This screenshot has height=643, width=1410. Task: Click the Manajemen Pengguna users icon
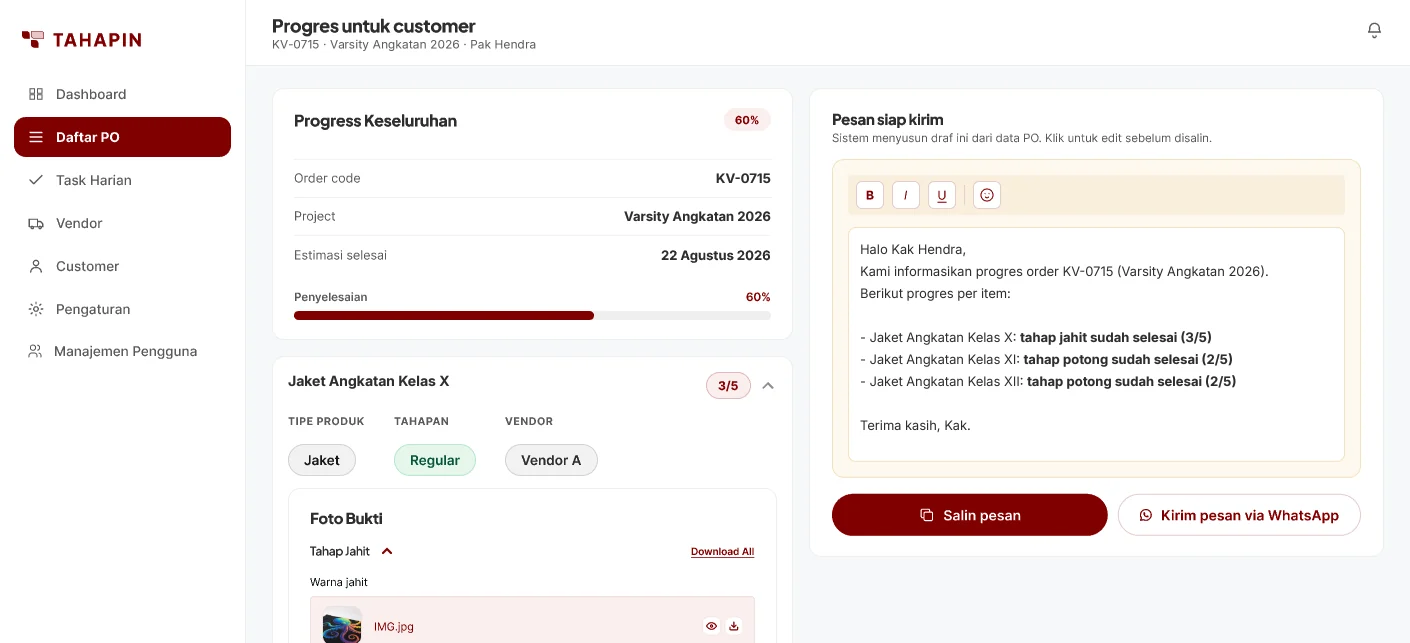(x=36, y=351)
